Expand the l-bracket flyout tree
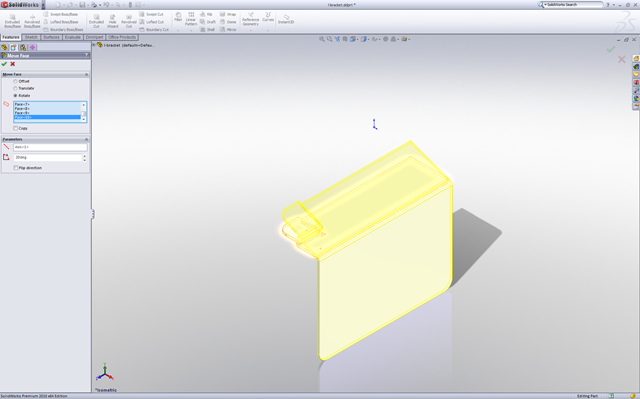This screenshot has width=640, height=399. click(x=94, y=45)
